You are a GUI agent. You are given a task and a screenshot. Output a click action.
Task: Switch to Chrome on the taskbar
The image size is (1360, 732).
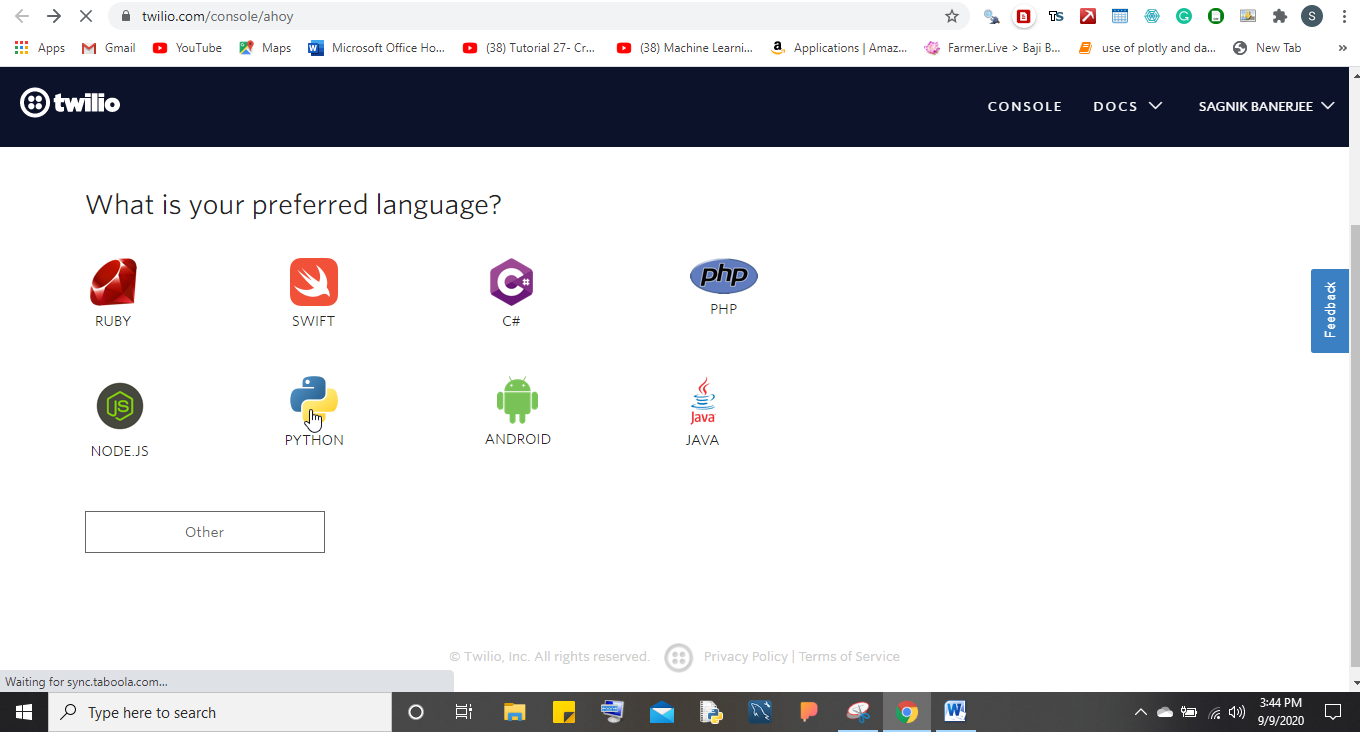click(908, 712)
